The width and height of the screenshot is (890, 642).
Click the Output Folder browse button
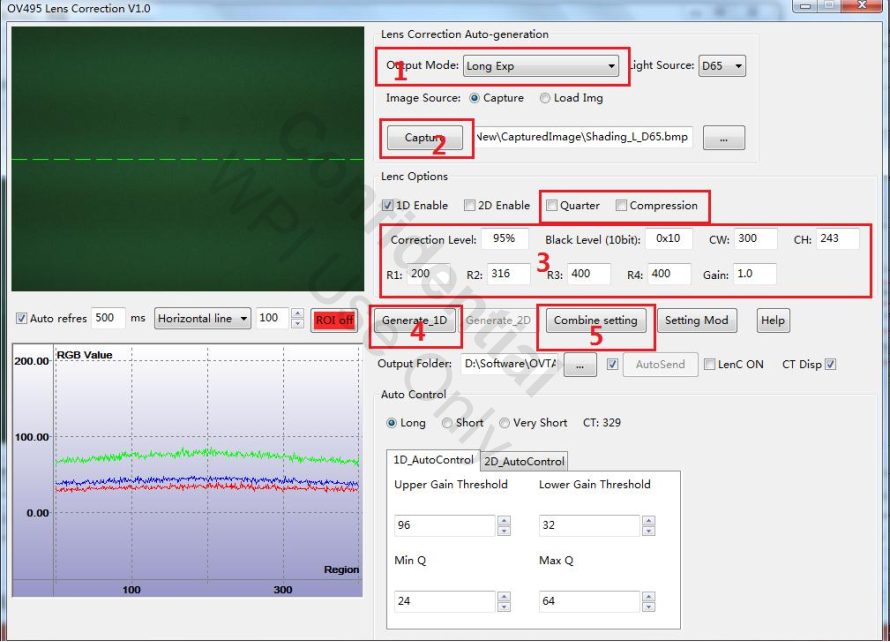point(580,365)
